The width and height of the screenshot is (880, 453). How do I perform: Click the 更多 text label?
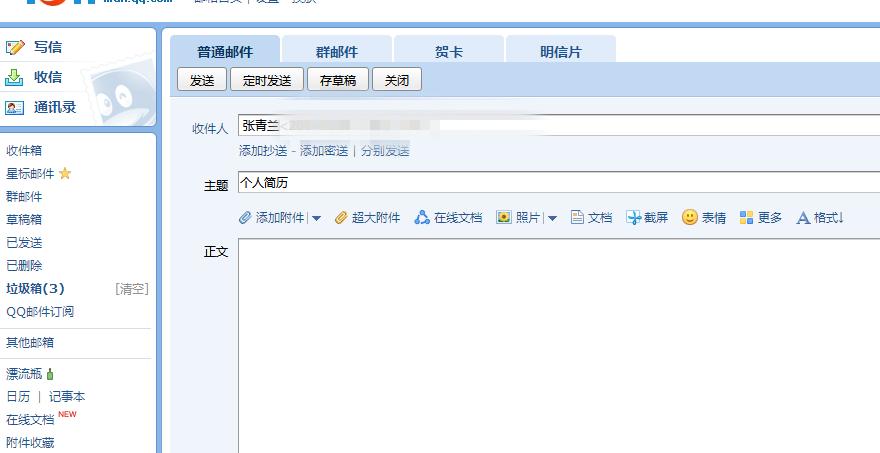[769, 218]
